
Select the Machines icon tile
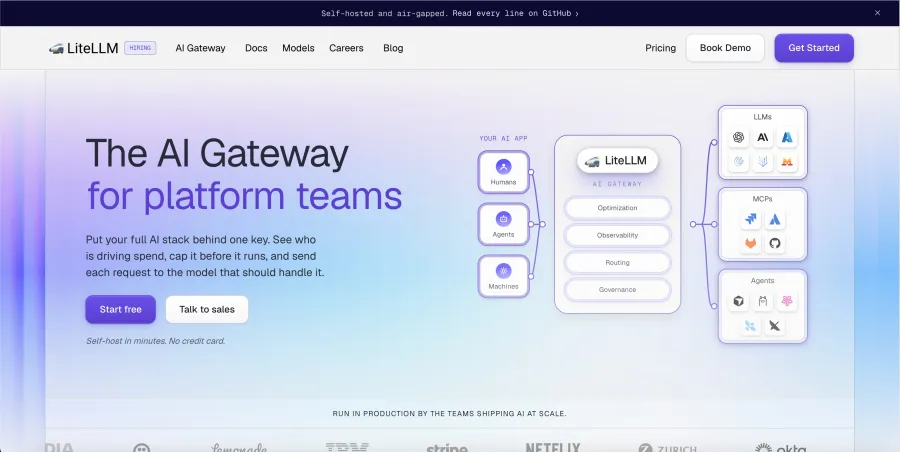coord(503,276)
